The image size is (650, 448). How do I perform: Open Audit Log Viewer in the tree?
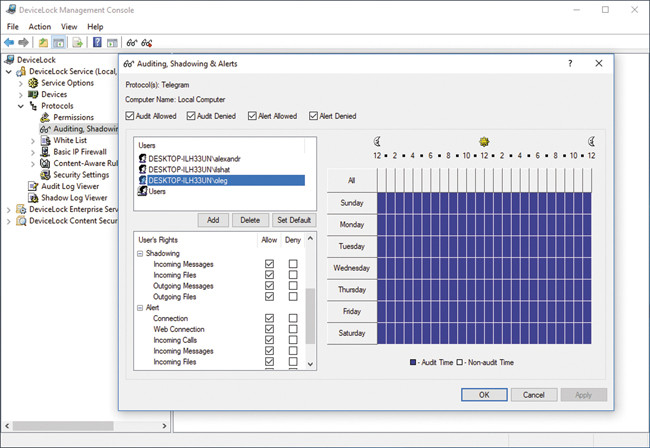point(70,186)
